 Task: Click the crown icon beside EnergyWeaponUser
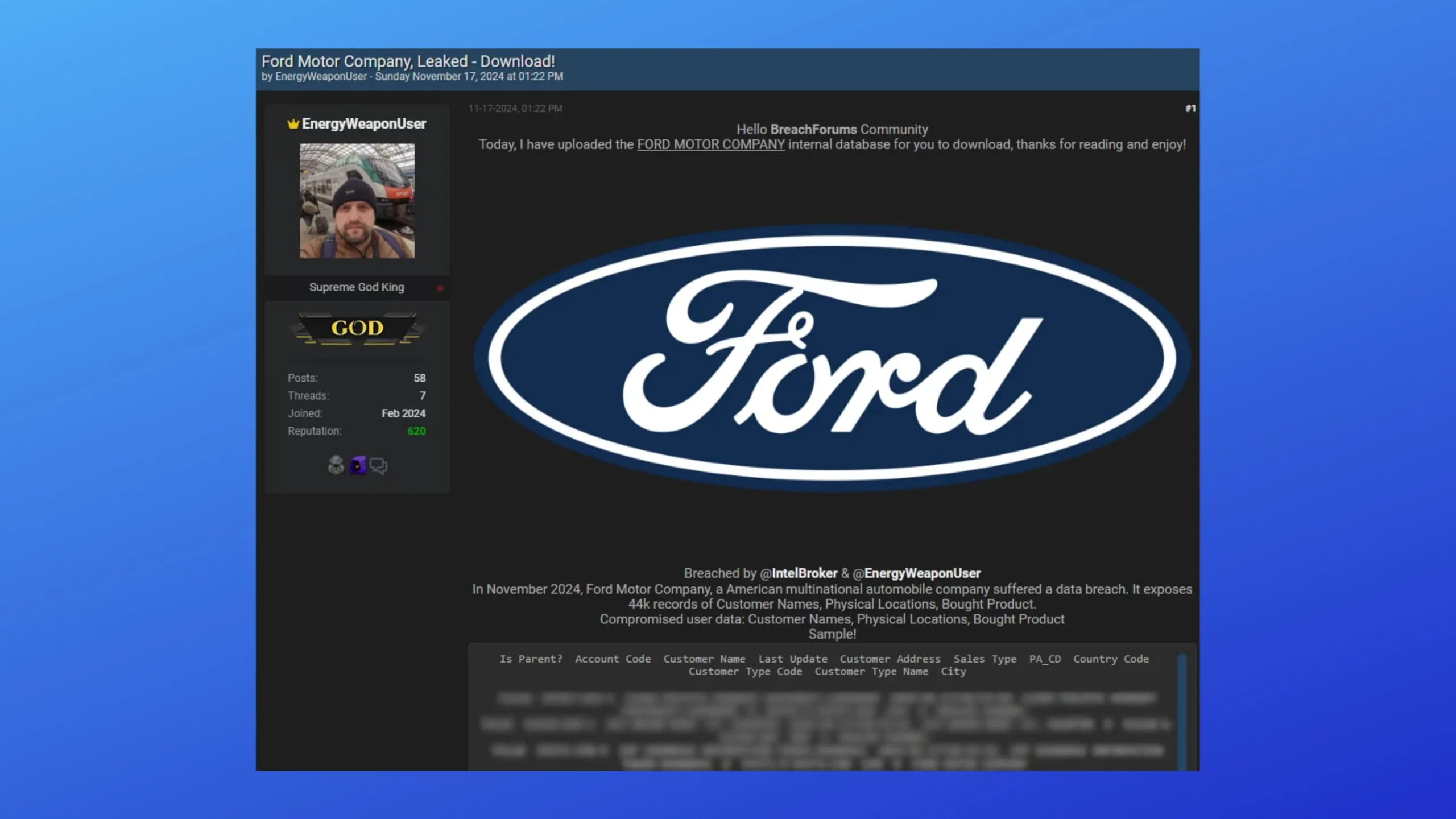(x=293, y=123)
